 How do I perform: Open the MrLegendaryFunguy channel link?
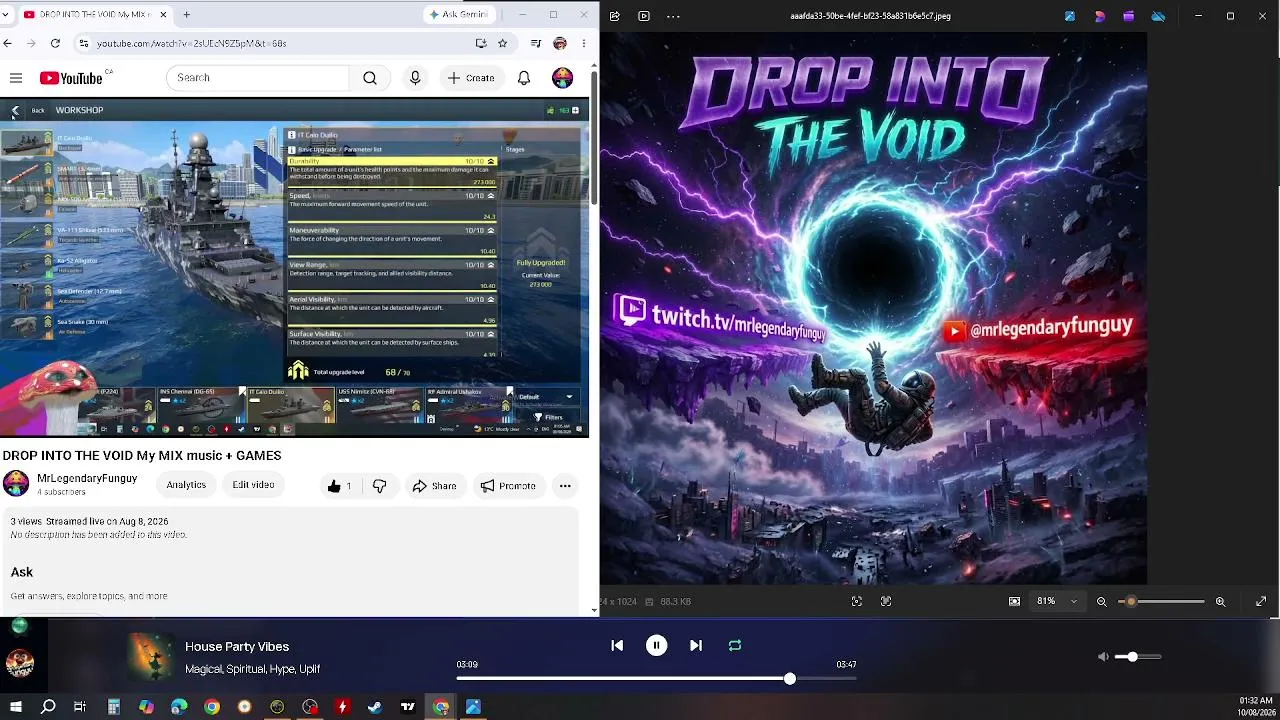(87, 479)
